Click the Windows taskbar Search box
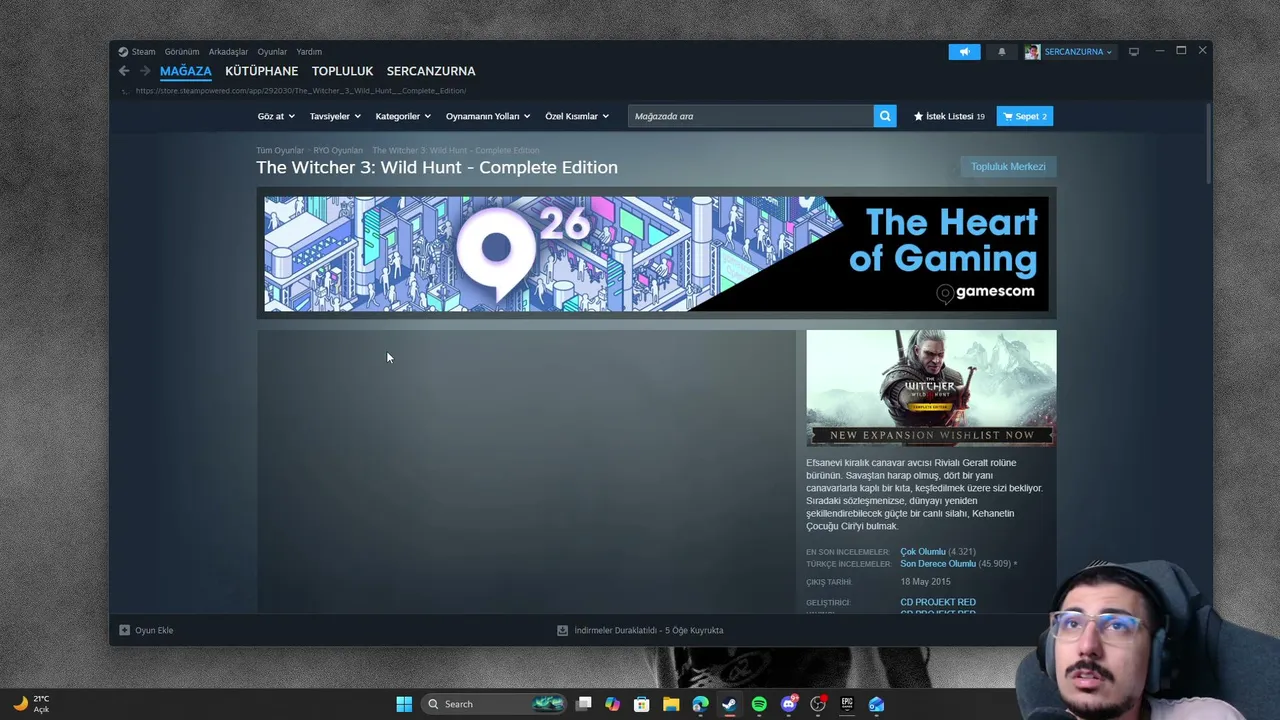1280x720 pixels. click(493, 704)
